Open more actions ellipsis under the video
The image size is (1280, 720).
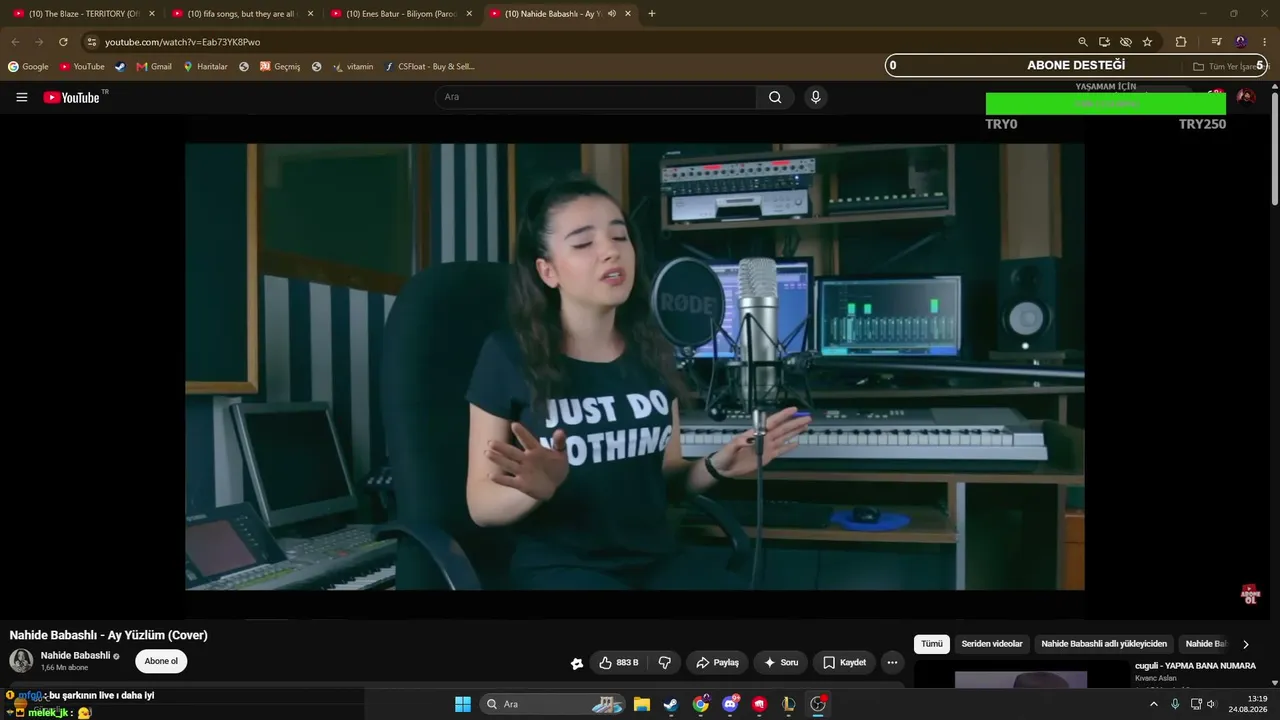coord(892,662)
